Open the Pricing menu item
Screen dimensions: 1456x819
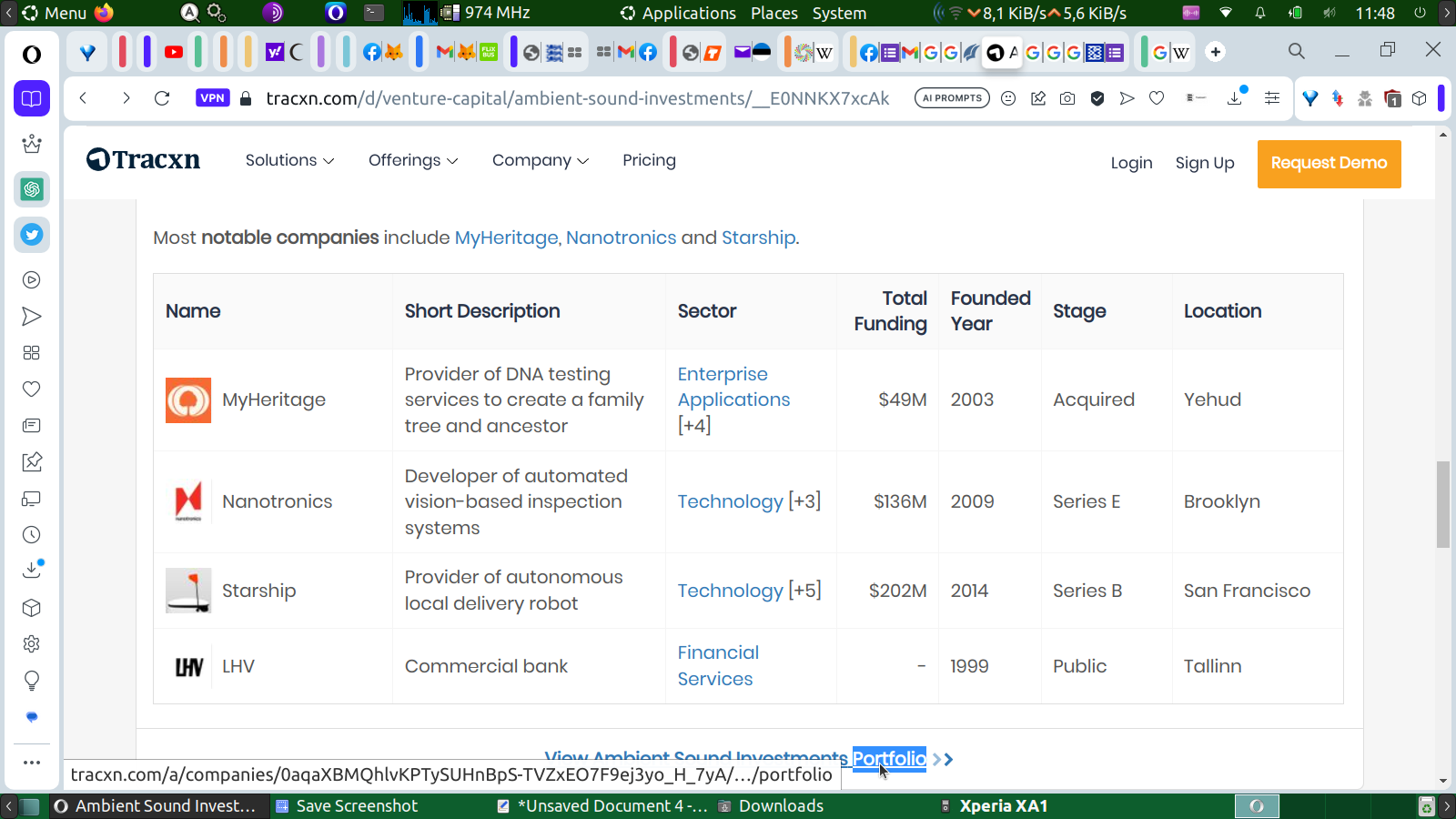pos(649,160)
